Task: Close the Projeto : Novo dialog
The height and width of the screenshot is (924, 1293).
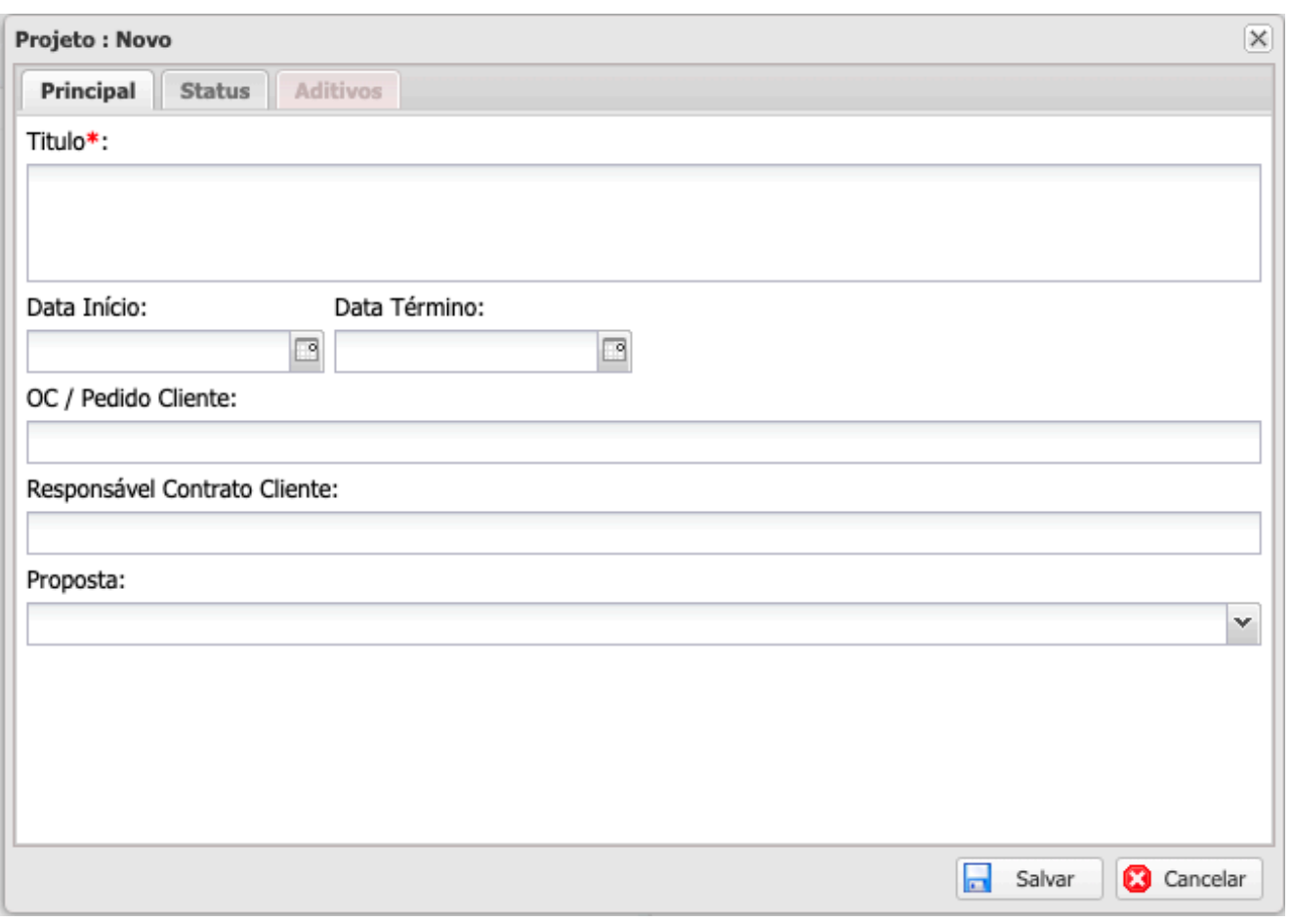Action: (1258, 38)
